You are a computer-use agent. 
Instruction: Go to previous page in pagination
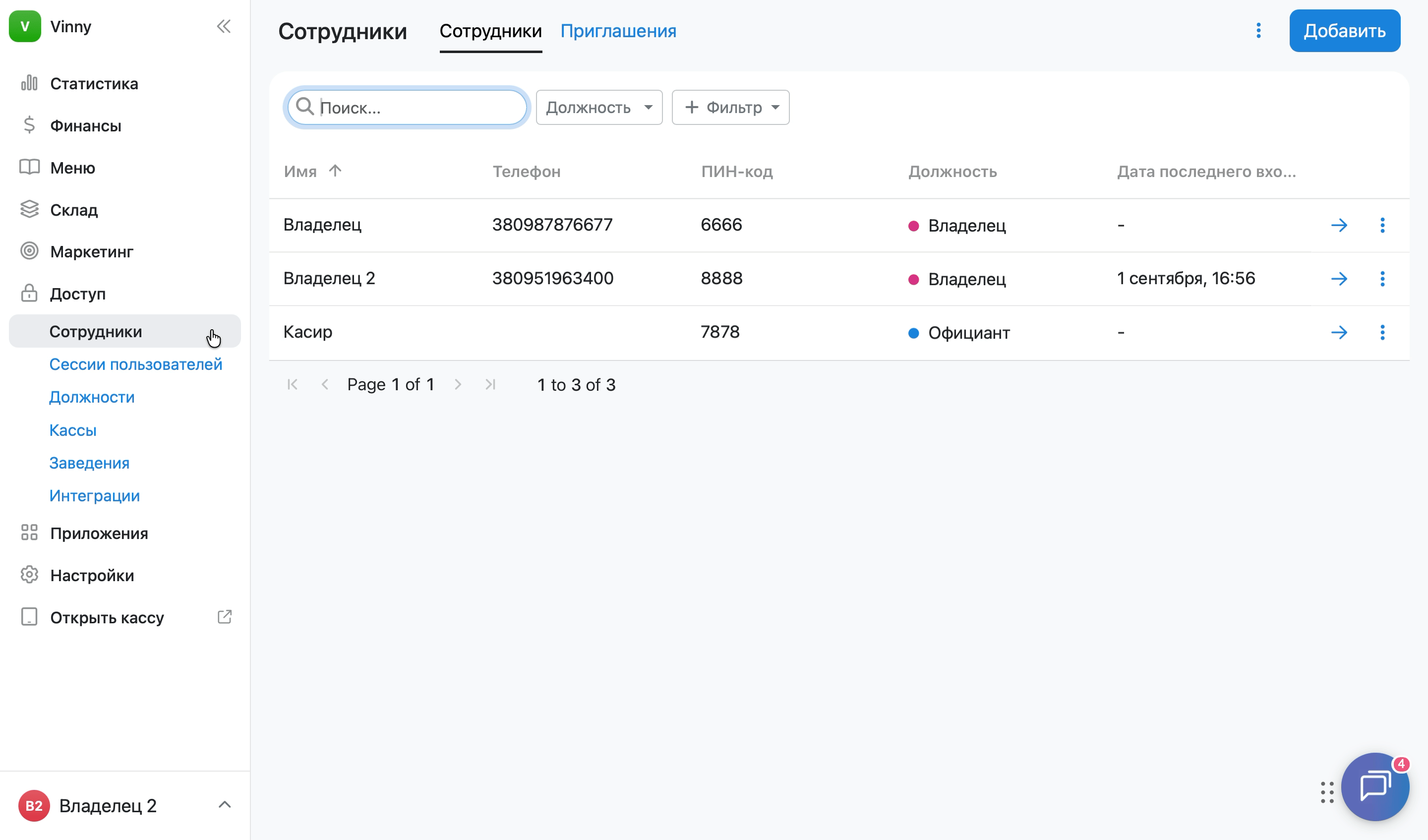click(325, 384)
